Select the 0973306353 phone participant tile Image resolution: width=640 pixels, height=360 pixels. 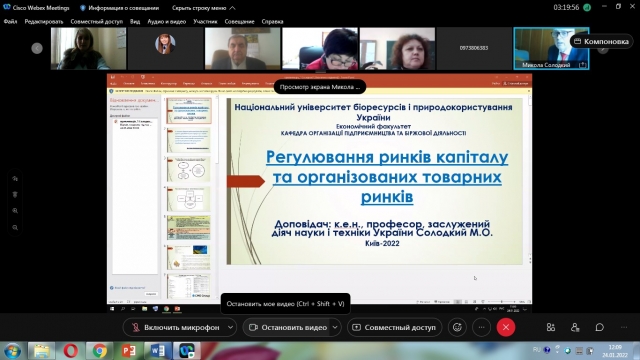[x=474, y=48]
